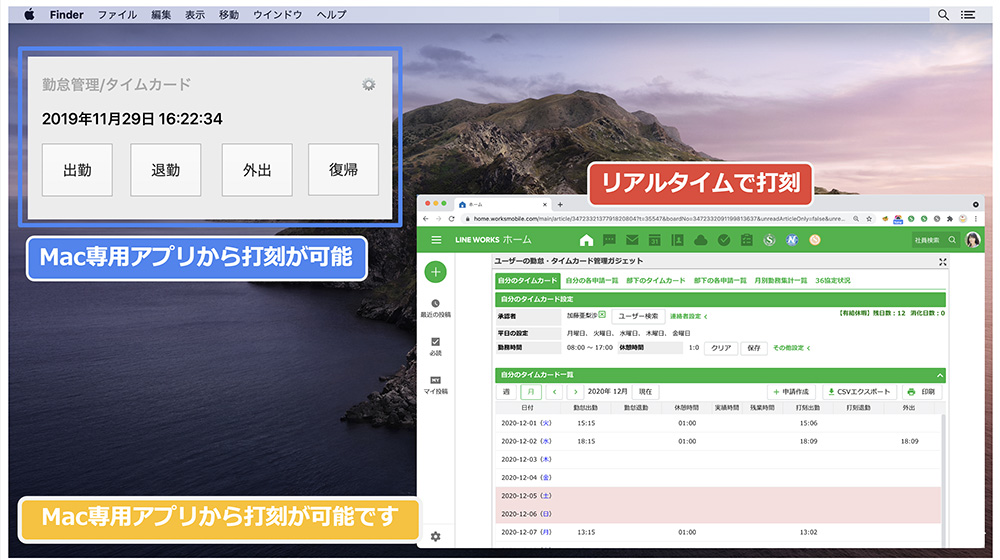
Task: Open recent posts clock icon in sidebar
Action: pos(436,304)
